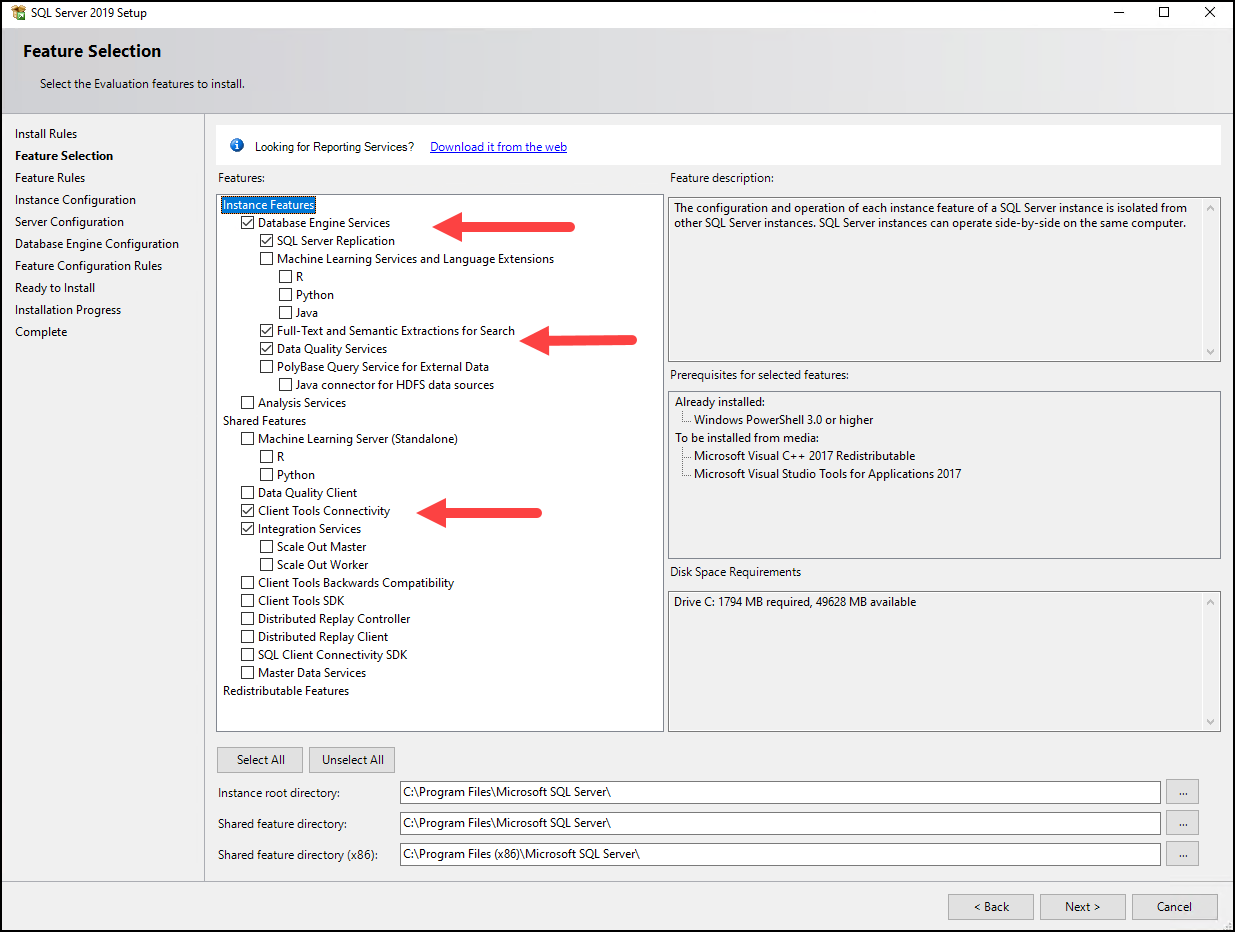The height and width of the screenshot is (932, 1235).
Task: Open the Download it from the web link
Action: [x=498, y=147]
